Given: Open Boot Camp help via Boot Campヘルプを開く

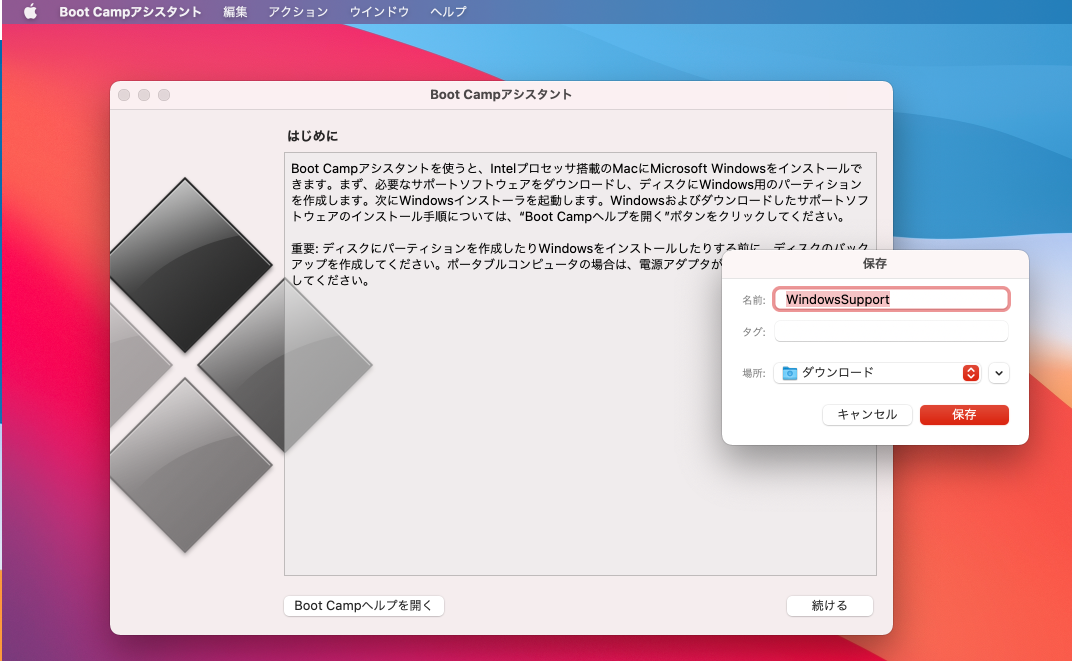Looking at the screenshot, I should [x=363, y=605].
